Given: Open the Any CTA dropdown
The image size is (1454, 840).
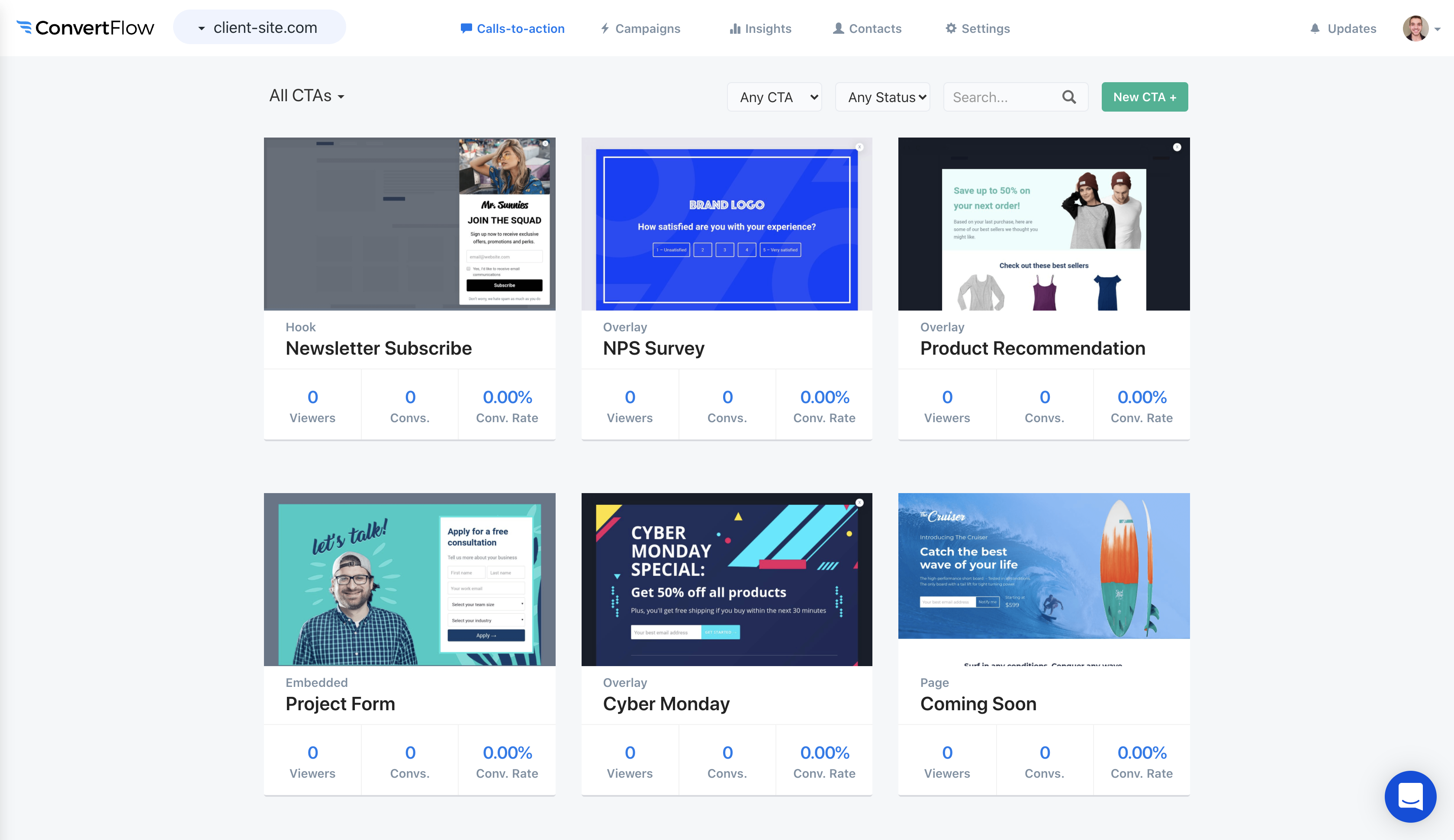Looking at the screenshot, I should coord(774,96).
